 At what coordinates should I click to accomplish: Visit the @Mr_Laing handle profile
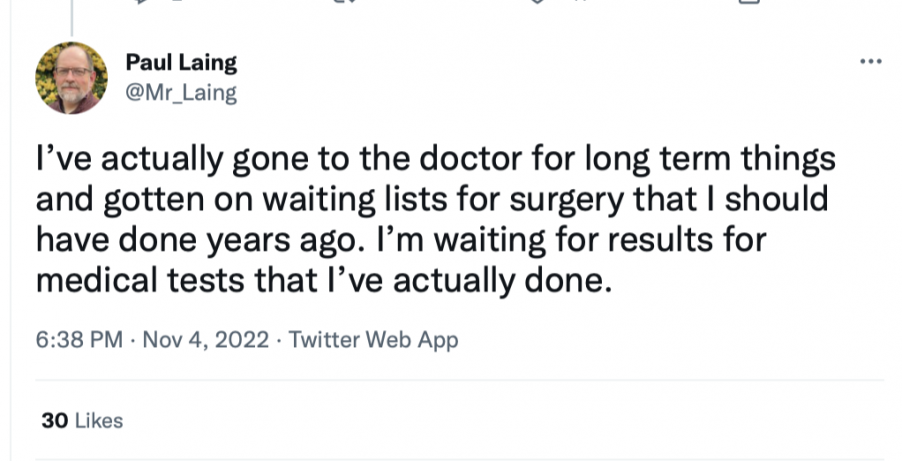(180, 93)
